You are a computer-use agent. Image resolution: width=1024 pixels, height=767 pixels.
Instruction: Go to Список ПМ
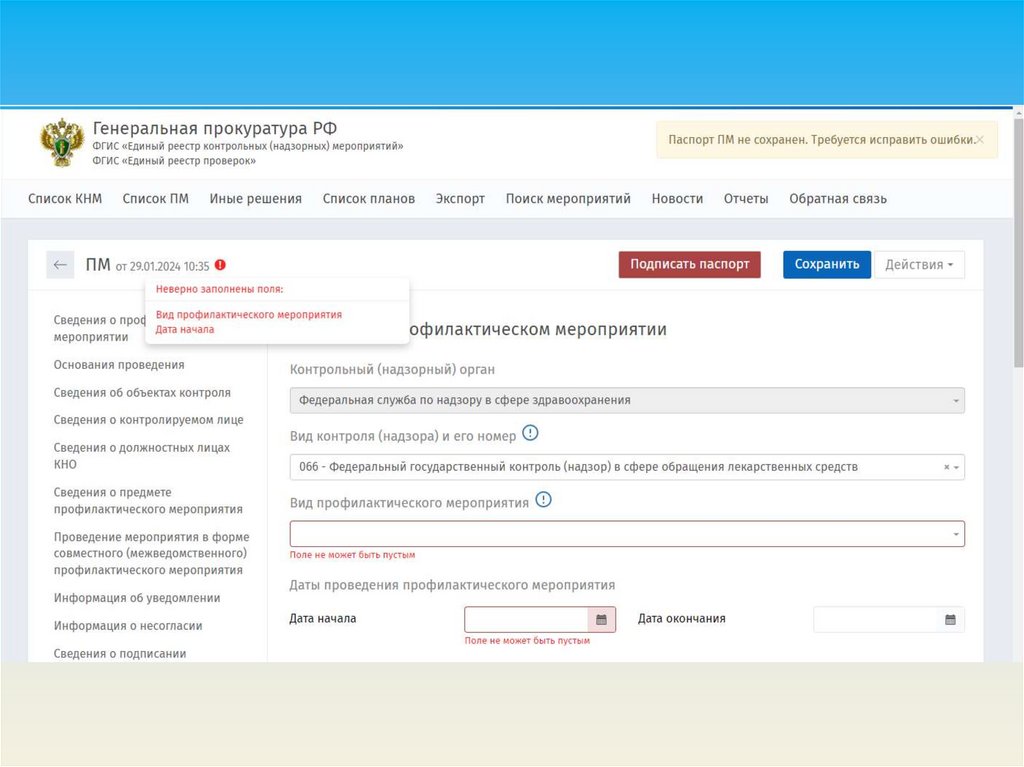click(155, 199)
